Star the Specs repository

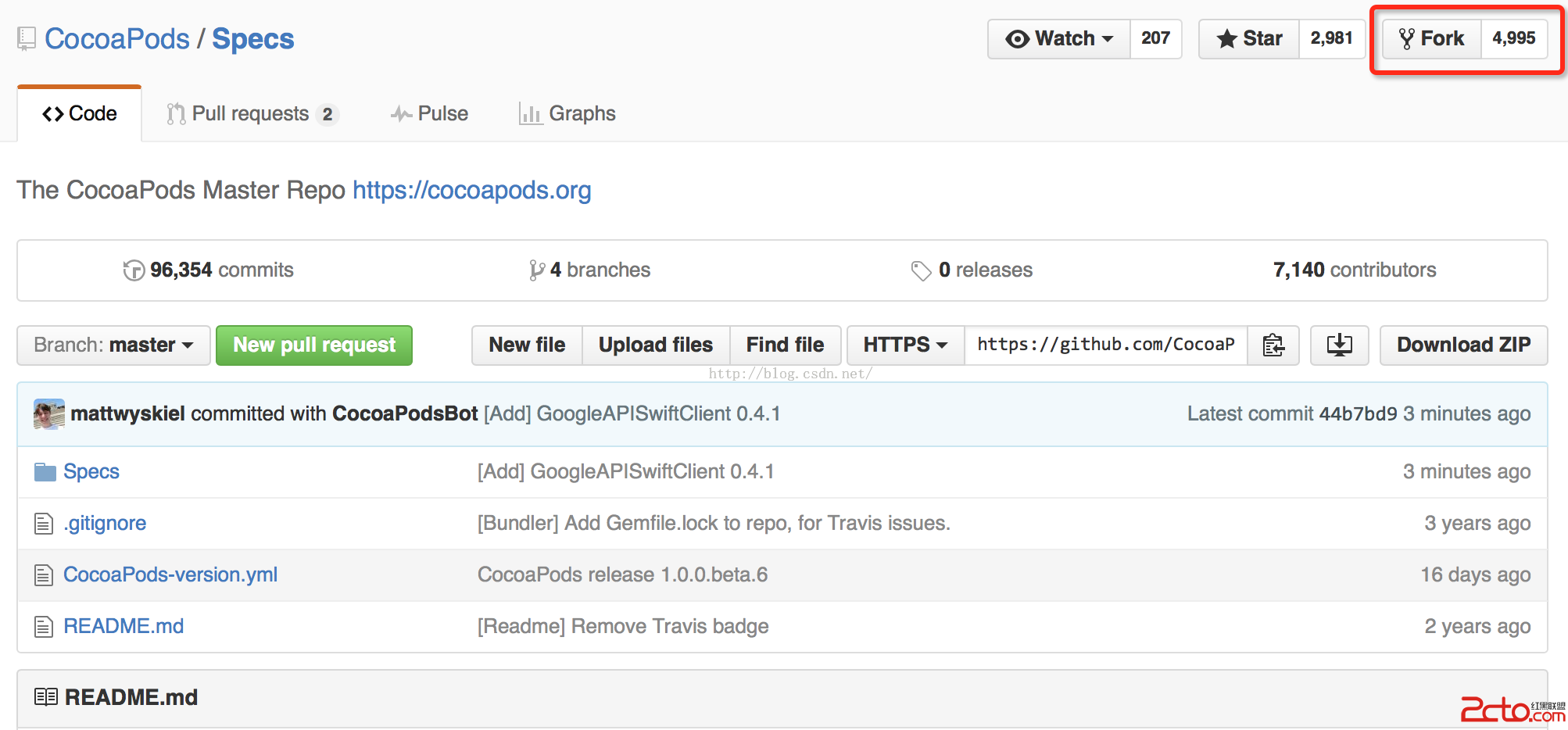[x=1249, y=38]
